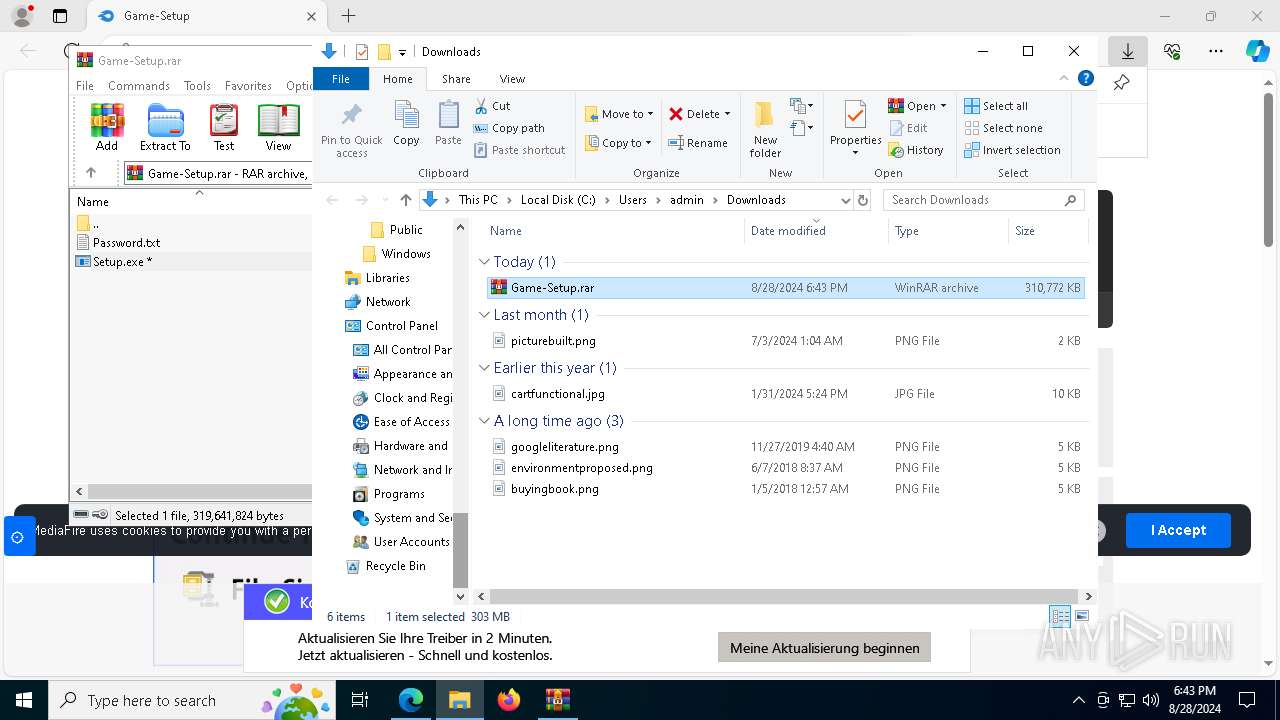Click the Copy ribbon icon
Screen dimensions: 1280x720
coord(406,124)
